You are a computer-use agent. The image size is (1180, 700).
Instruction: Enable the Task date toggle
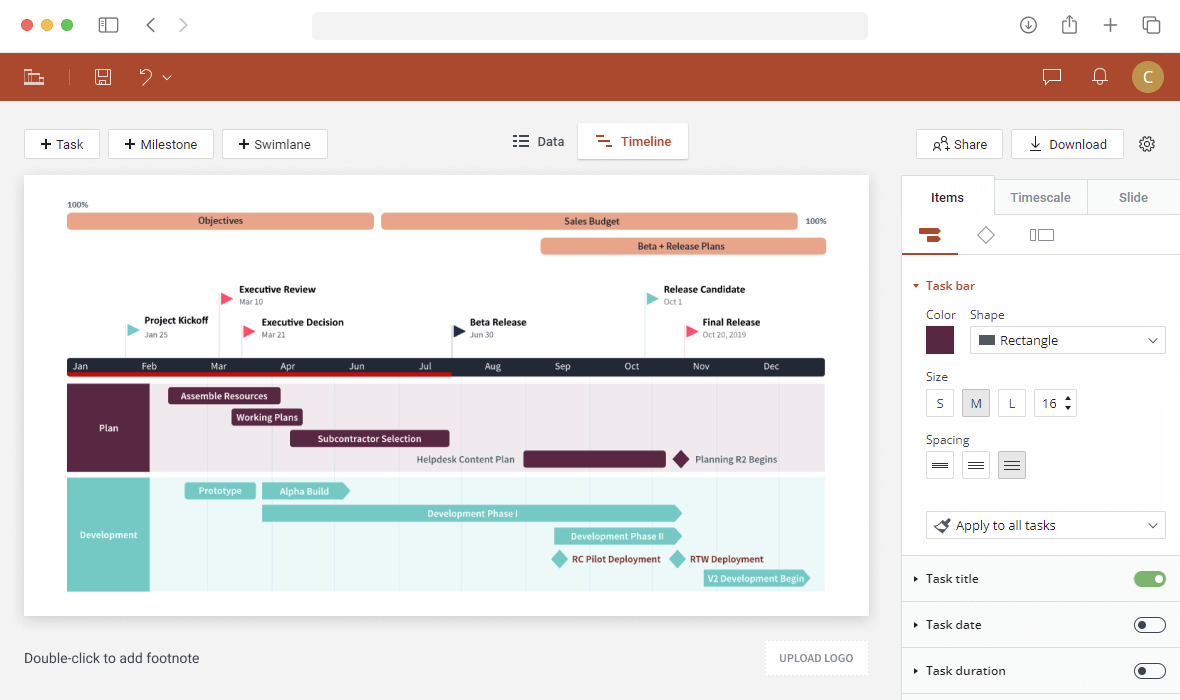point(1149,624)
